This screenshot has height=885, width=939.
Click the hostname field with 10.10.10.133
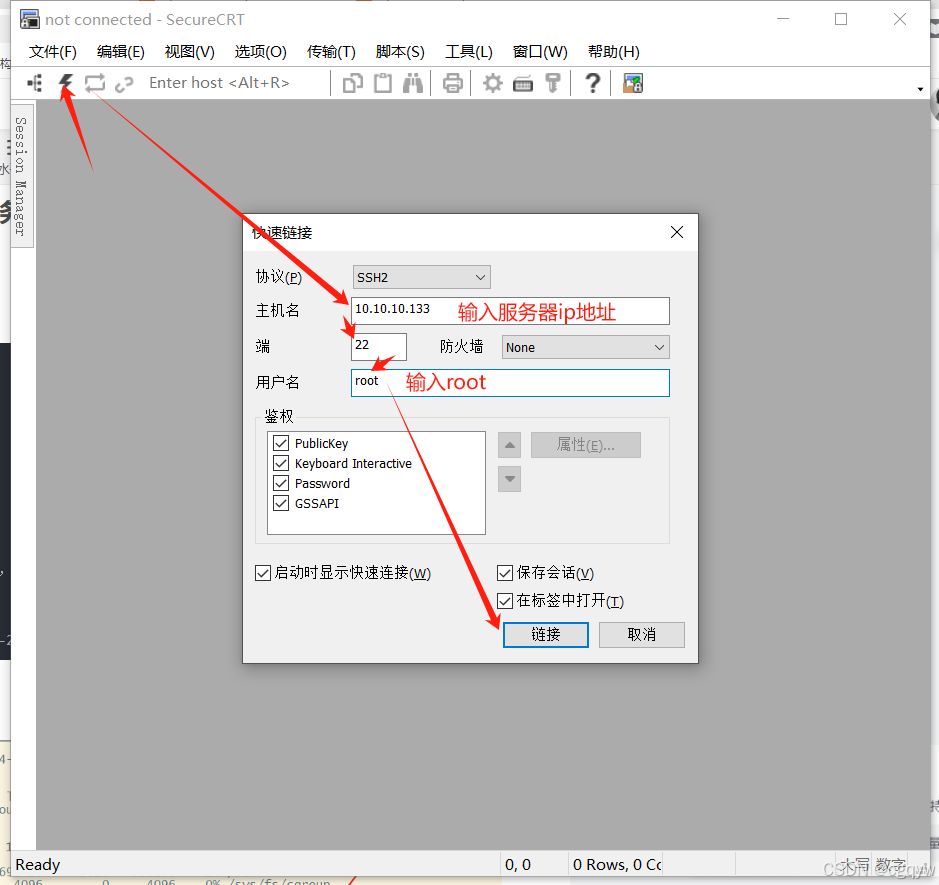(x=510, y=311)
